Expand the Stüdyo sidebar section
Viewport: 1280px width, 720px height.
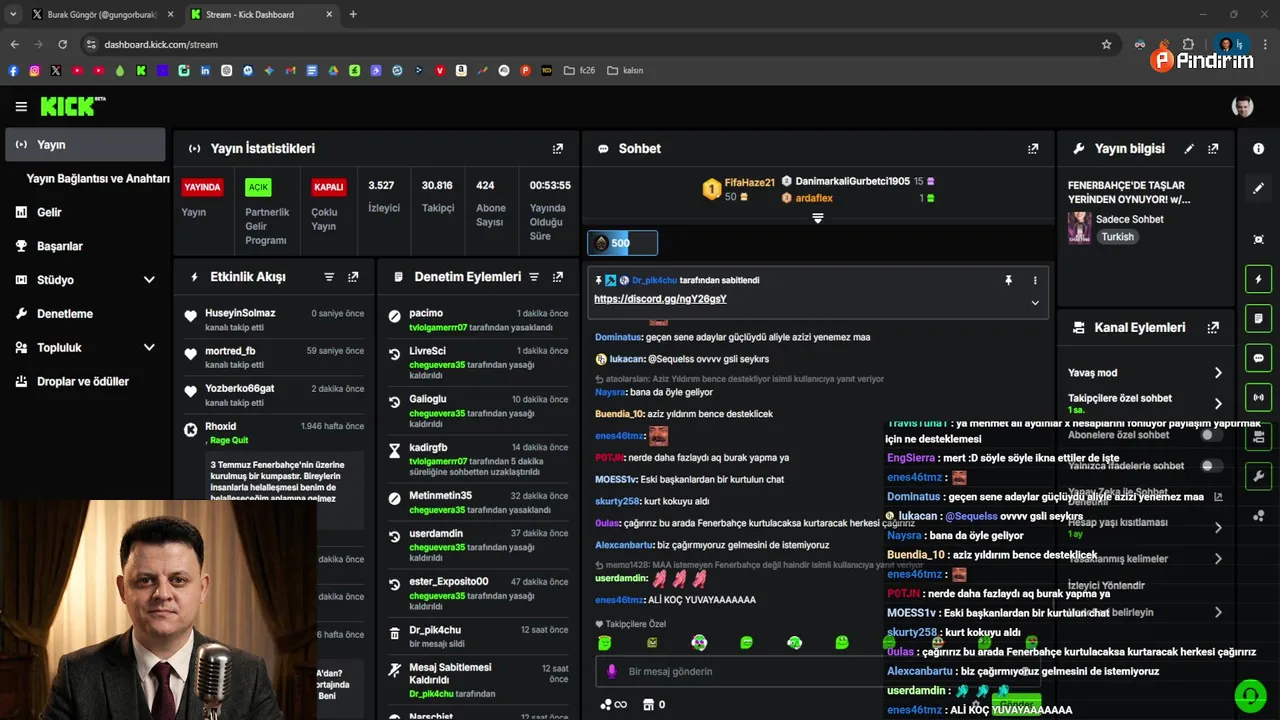pyautogui.click(x=149, y=280)
